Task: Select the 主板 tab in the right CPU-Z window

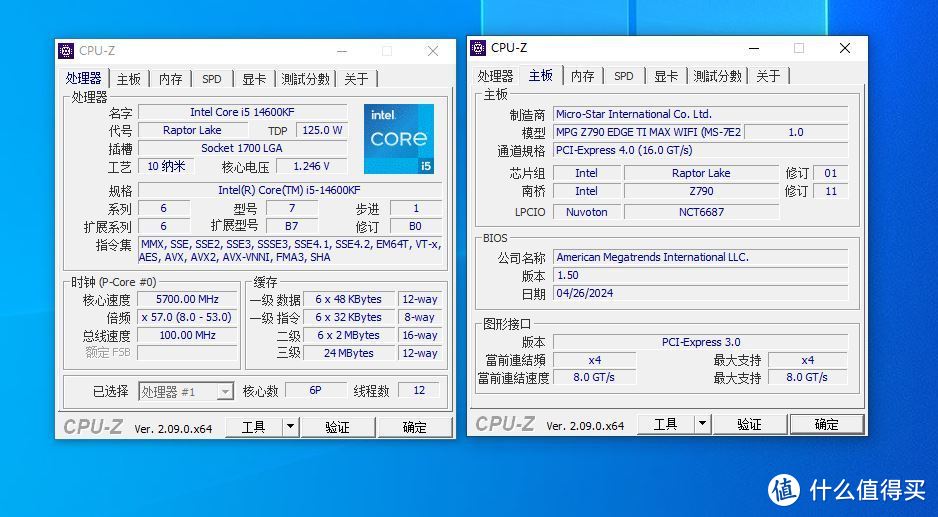Action: (x=541, y=75)
